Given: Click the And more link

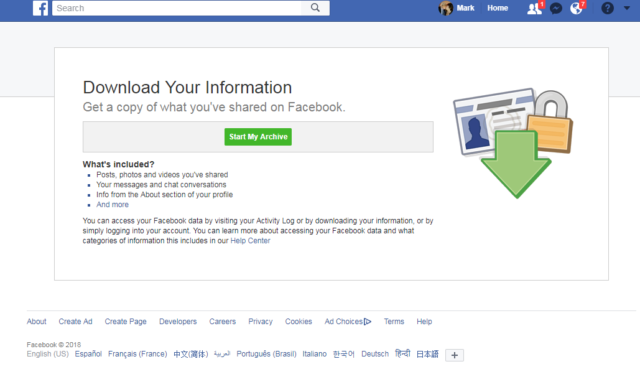Looking at the screenshot, I should click(112, 204).
